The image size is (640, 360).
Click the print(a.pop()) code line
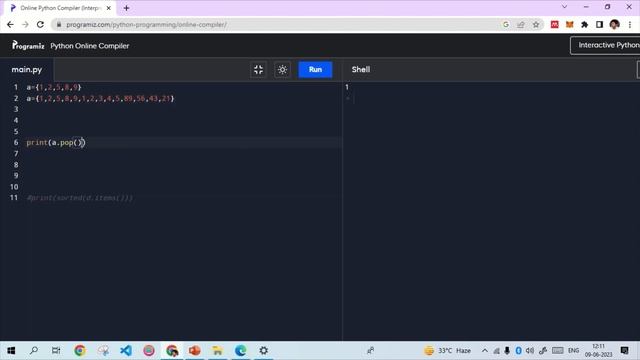[x=56, y=142]
